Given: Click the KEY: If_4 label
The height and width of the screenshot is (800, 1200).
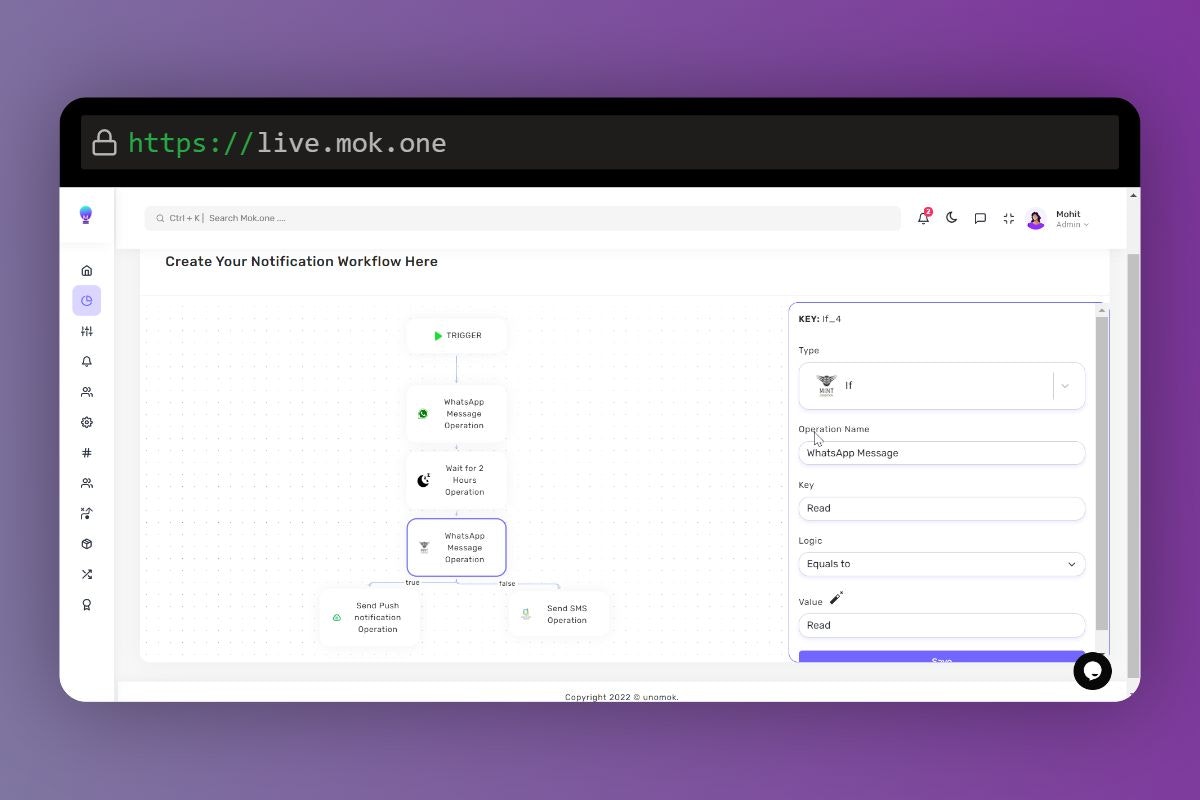Looking at the screenshot, I should (820, 319).
